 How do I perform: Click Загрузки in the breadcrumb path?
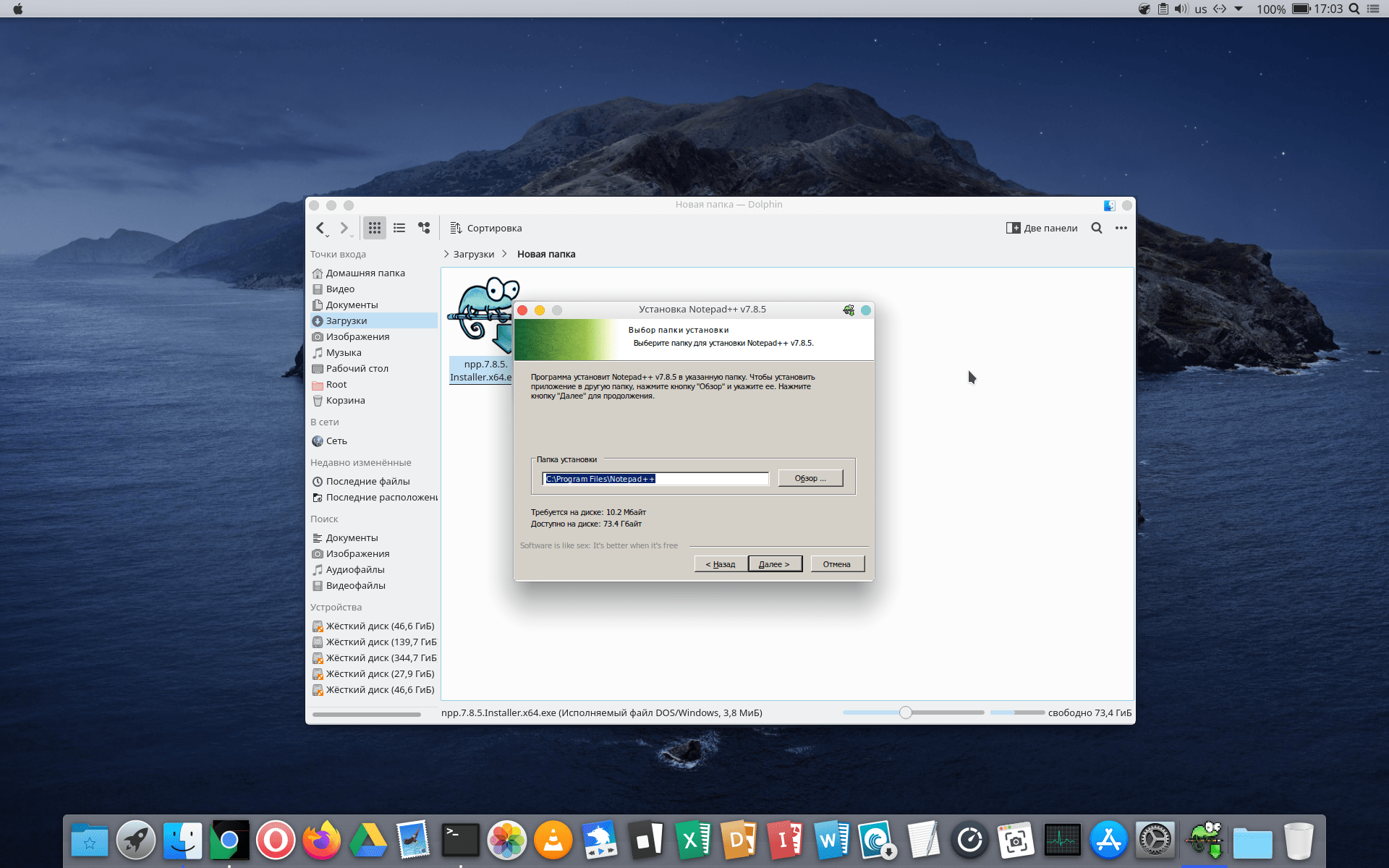click(x=474, y=254)
